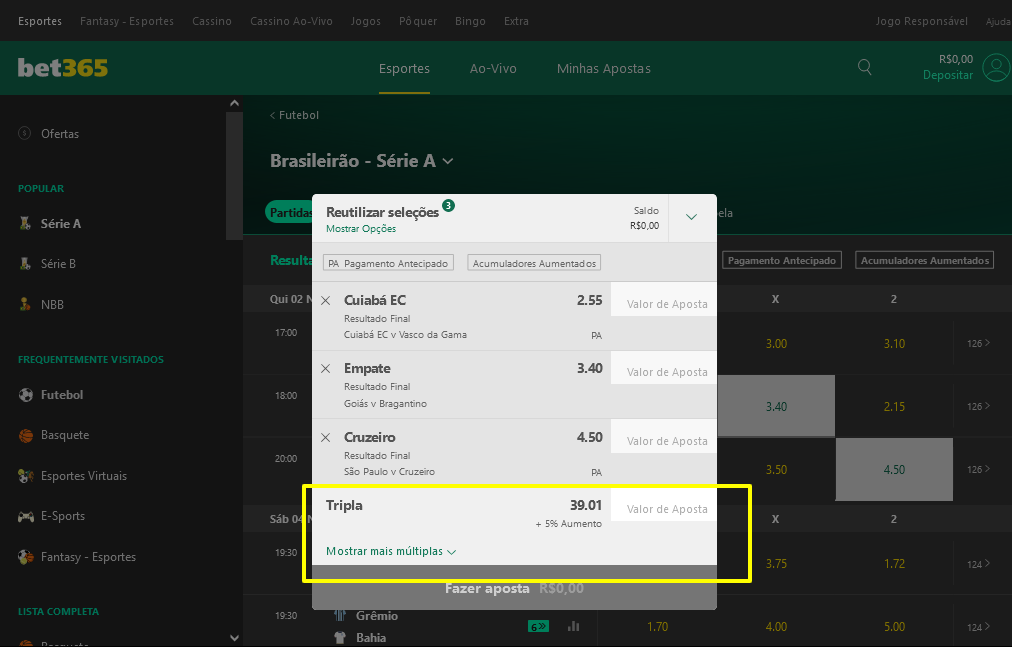The height and width of the screenshot is (647, 1012).
Task: Select the 2.15 away odds at 18:00
Action: pos(894,406)
